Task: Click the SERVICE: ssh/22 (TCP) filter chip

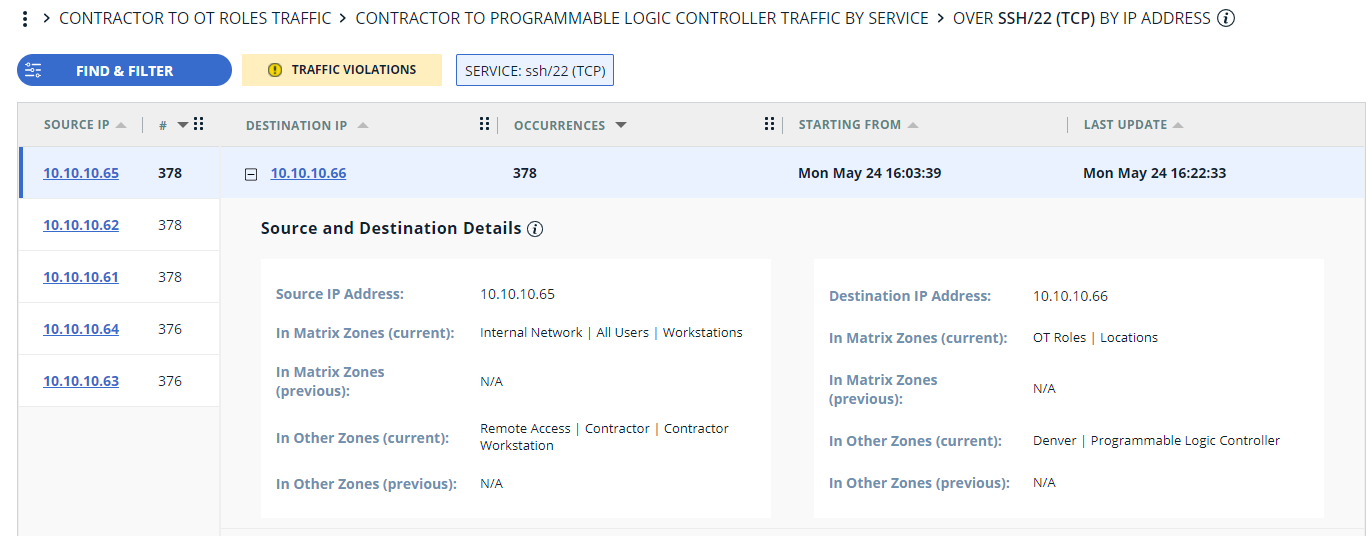Action: 535,71
